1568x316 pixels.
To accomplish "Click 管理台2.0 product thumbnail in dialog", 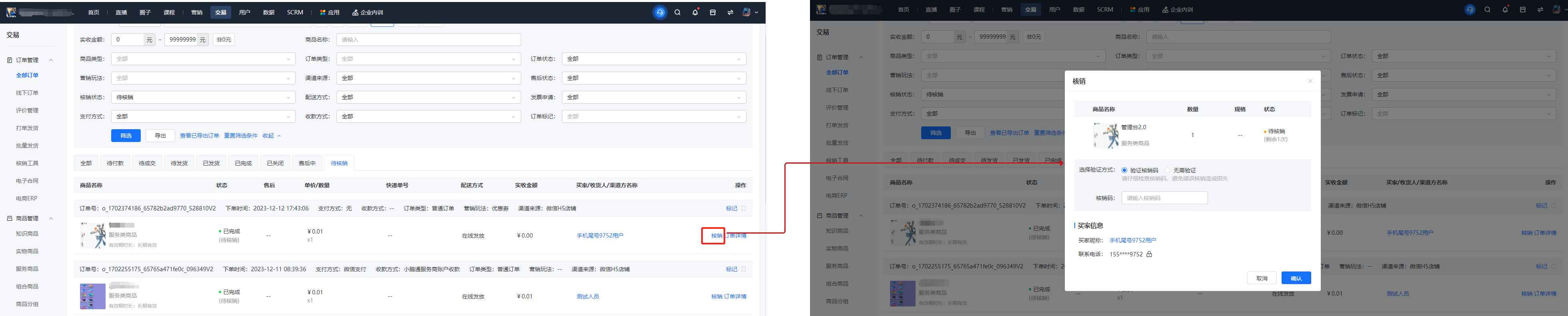I will pos(1105,135).
